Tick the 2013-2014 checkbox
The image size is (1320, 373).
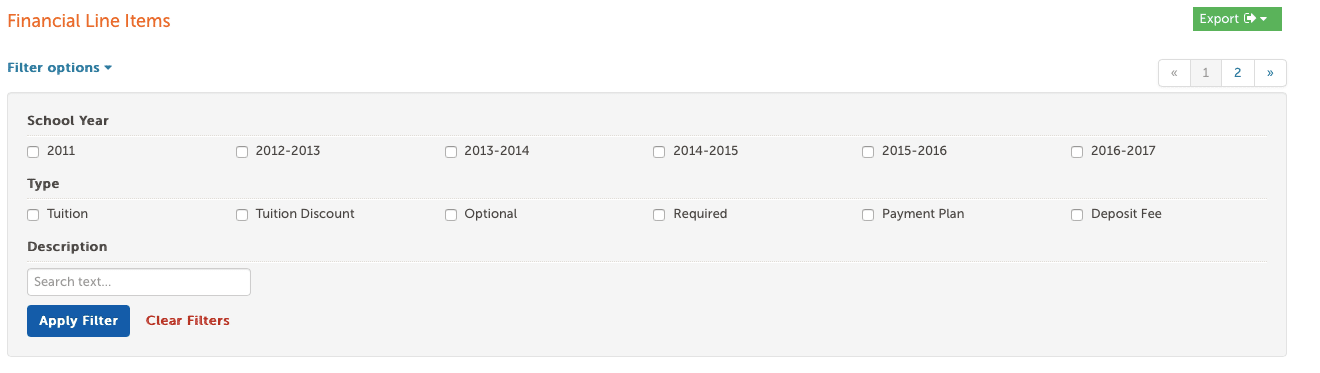tap(451, 152)
